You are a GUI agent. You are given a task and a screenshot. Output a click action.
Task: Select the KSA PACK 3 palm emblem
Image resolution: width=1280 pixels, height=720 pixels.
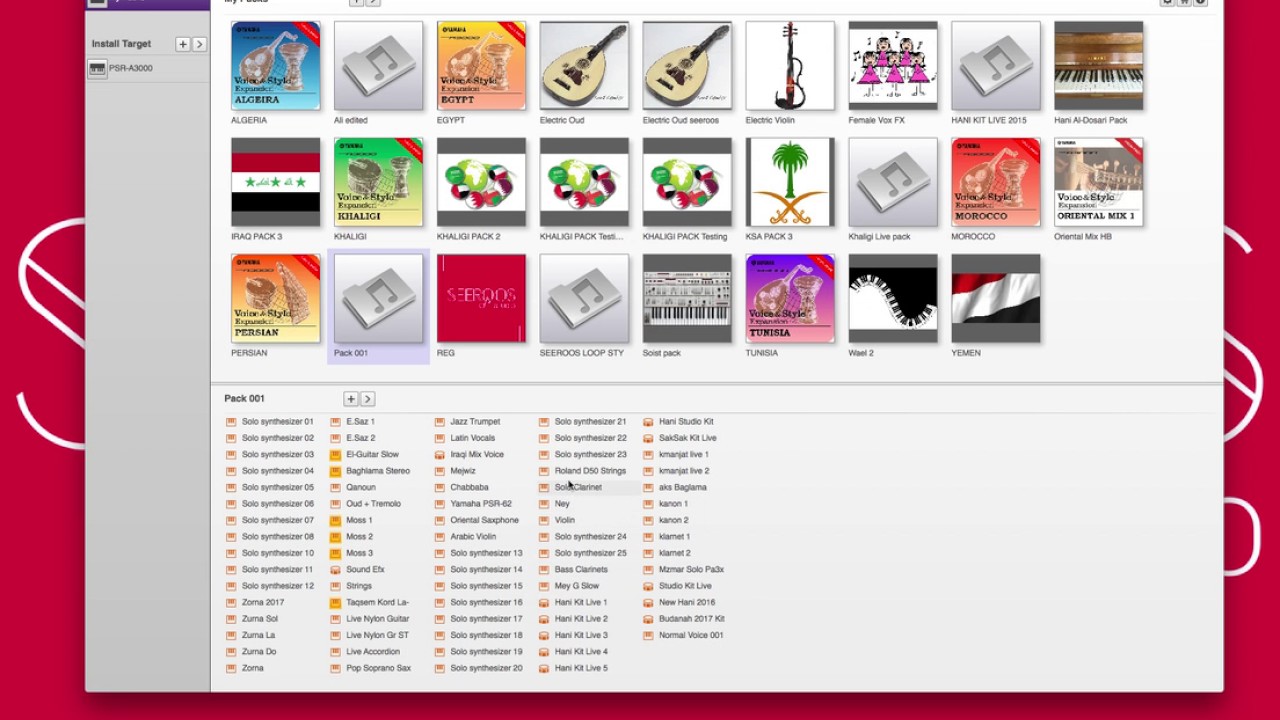click(x=790, y=182)
